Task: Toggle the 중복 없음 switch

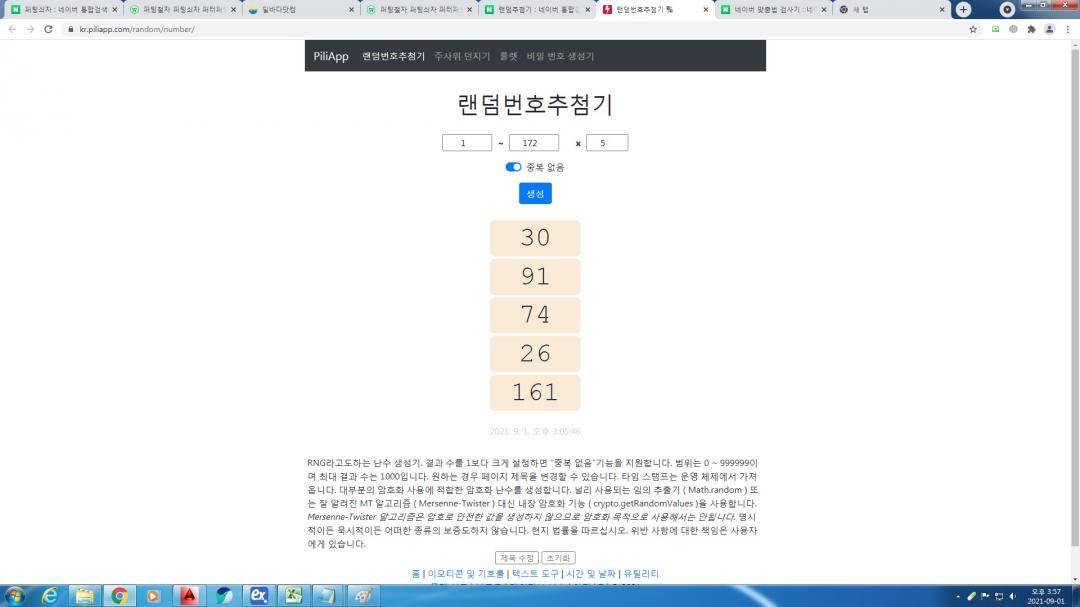Action: [513, 167]
